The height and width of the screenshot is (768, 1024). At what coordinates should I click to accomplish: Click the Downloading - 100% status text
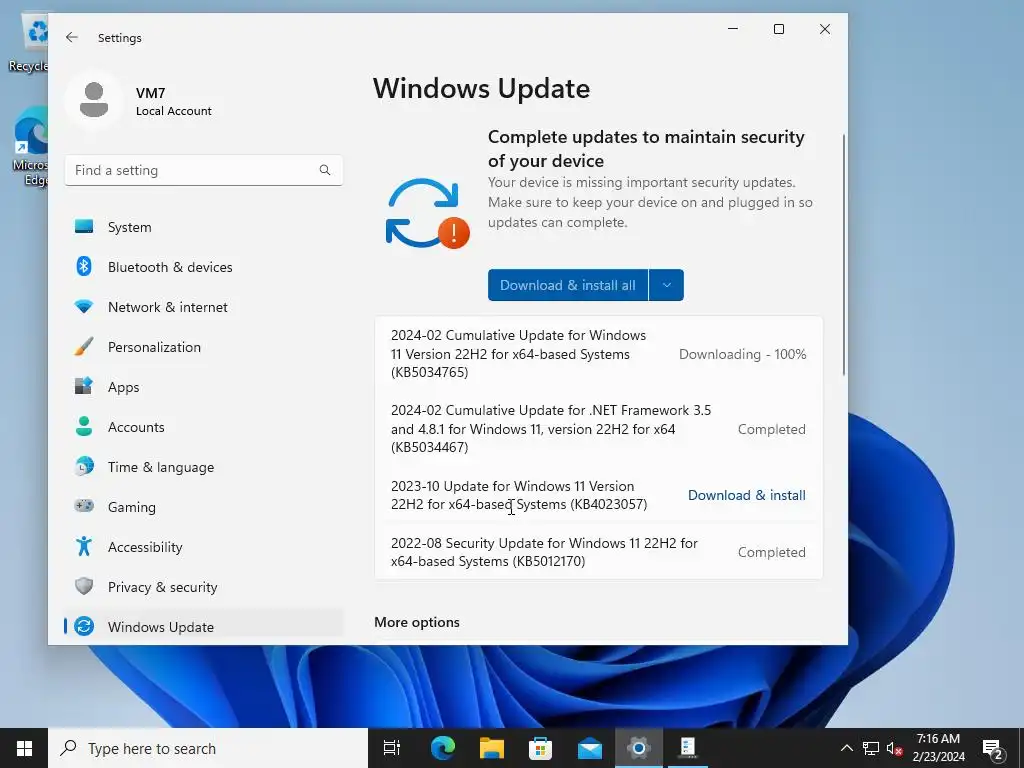click(743, 354)
